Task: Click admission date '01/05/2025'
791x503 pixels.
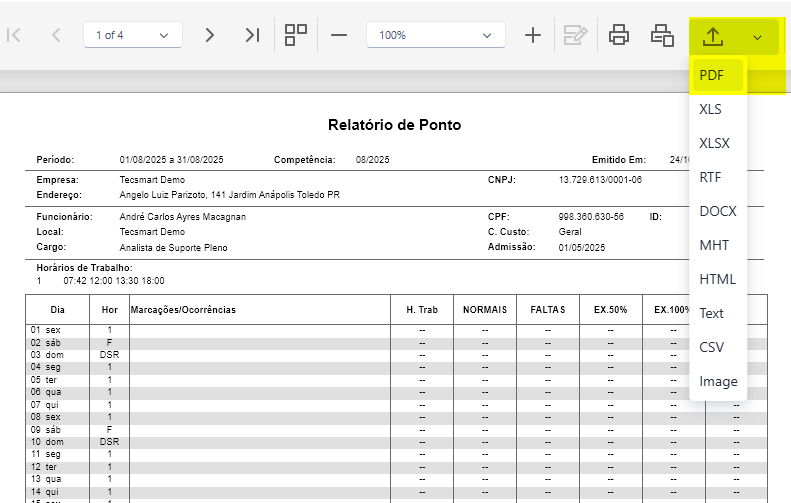Action: [x=582, y=248]
